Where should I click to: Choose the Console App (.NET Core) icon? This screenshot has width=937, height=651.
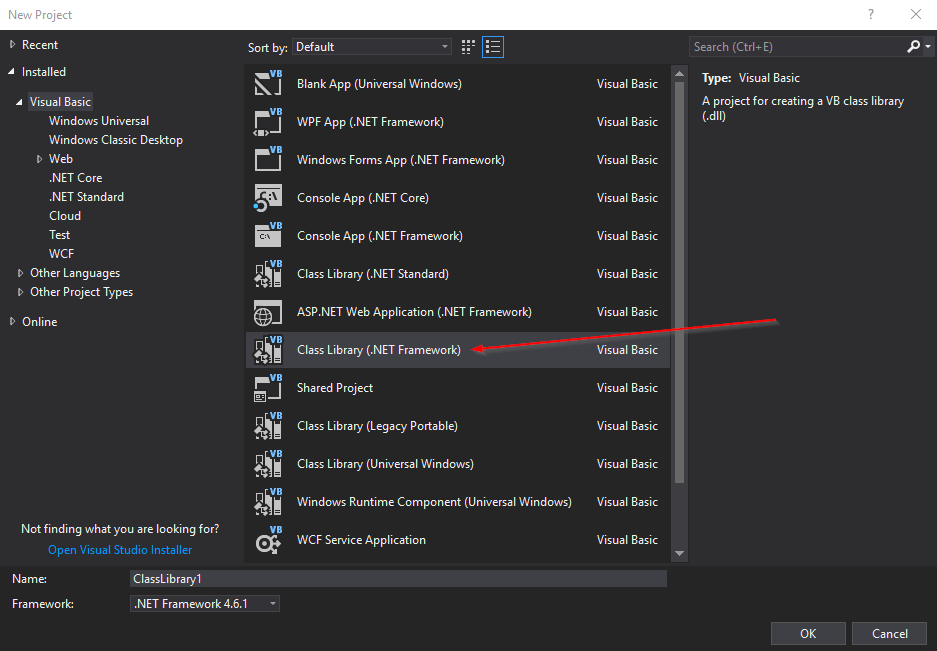pos(268,198)
